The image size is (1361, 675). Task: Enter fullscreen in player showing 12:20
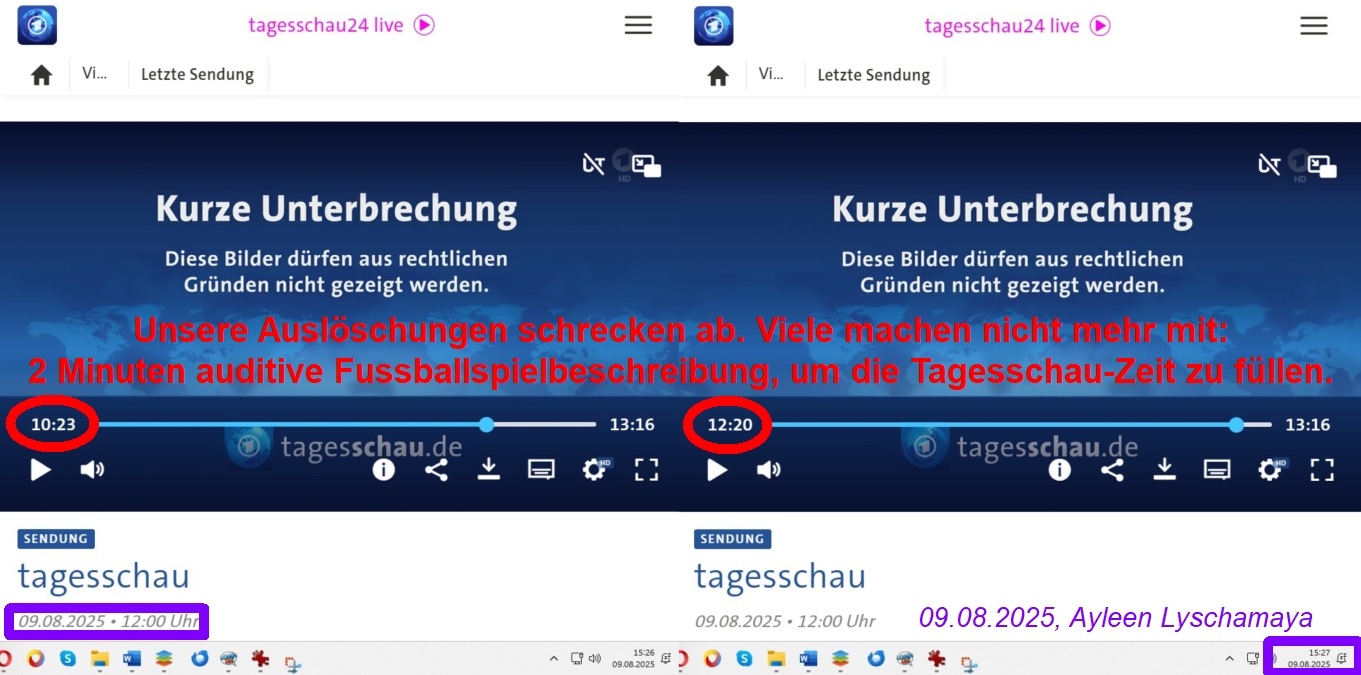[1322, 469]
